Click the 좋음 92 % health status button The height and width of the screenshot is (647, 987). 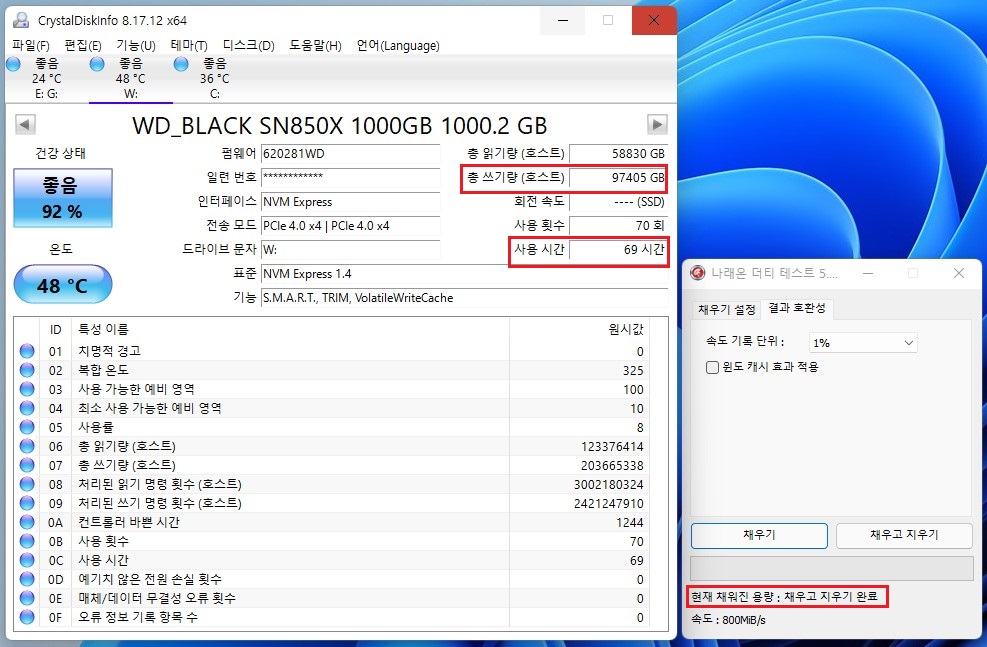click(x=63, y=198)
